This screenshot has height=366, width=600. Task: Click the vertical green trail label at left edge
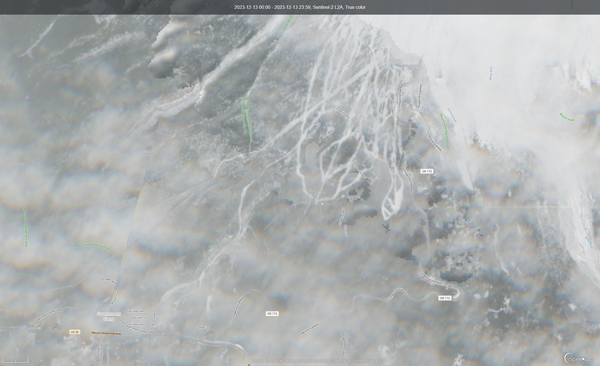click(26, 227)
